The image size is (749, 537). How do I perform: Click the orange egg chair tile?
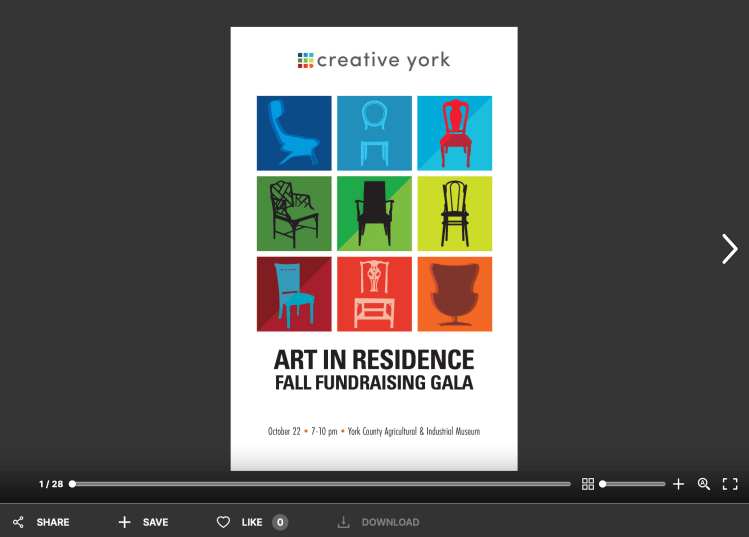click(x=454, y=294)
